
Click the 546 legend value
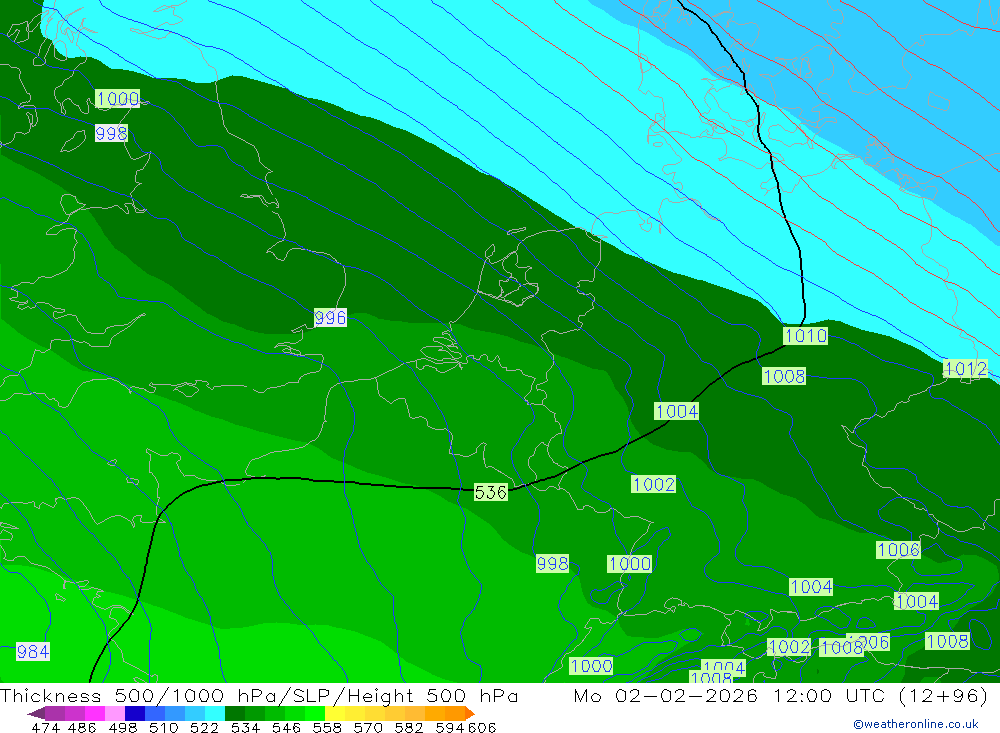(x=286, y=727)
